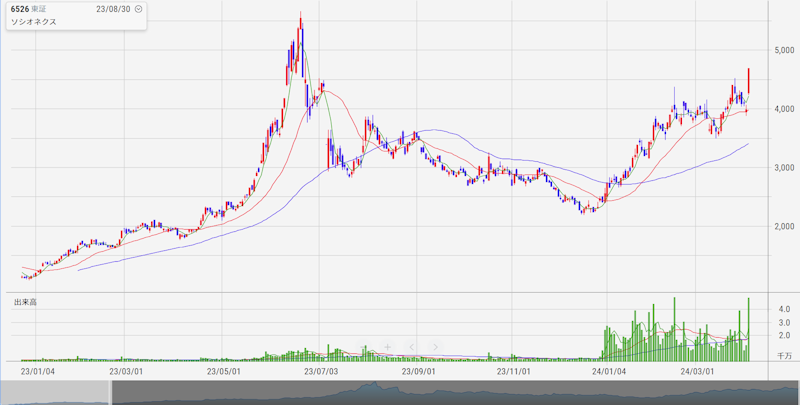Image resolution: width=800 pixels, height=405 pixels.
Task: Click the 24/03/01 date axis label
Action: (698, 371)
